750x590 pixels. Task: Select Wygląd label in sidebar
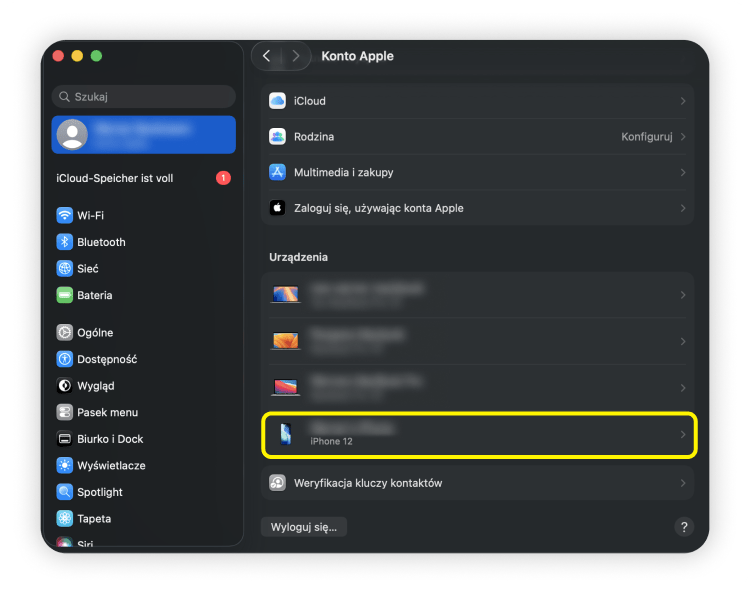96,386
